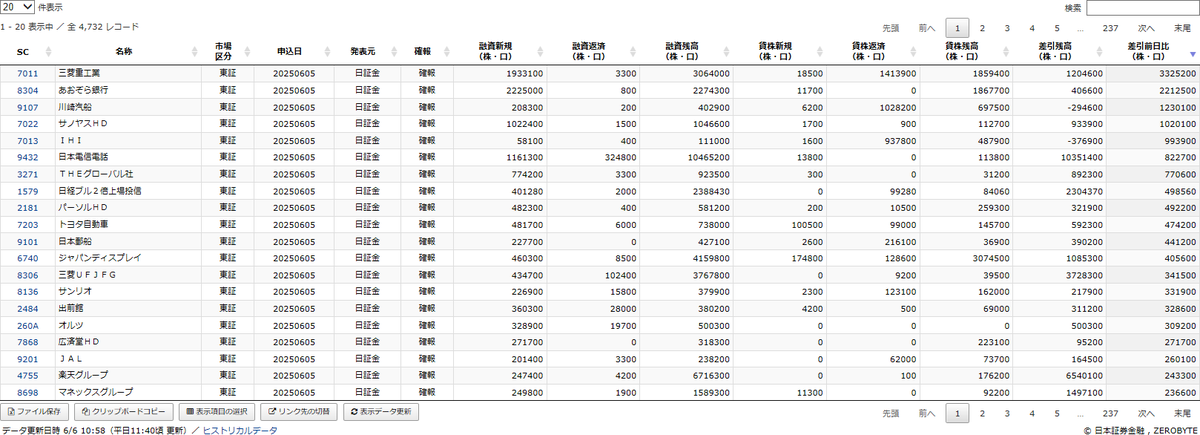Open 表示項目の選択 column chooser
Viewport: 1200px width, 435px height.
[x=217, y=411]
